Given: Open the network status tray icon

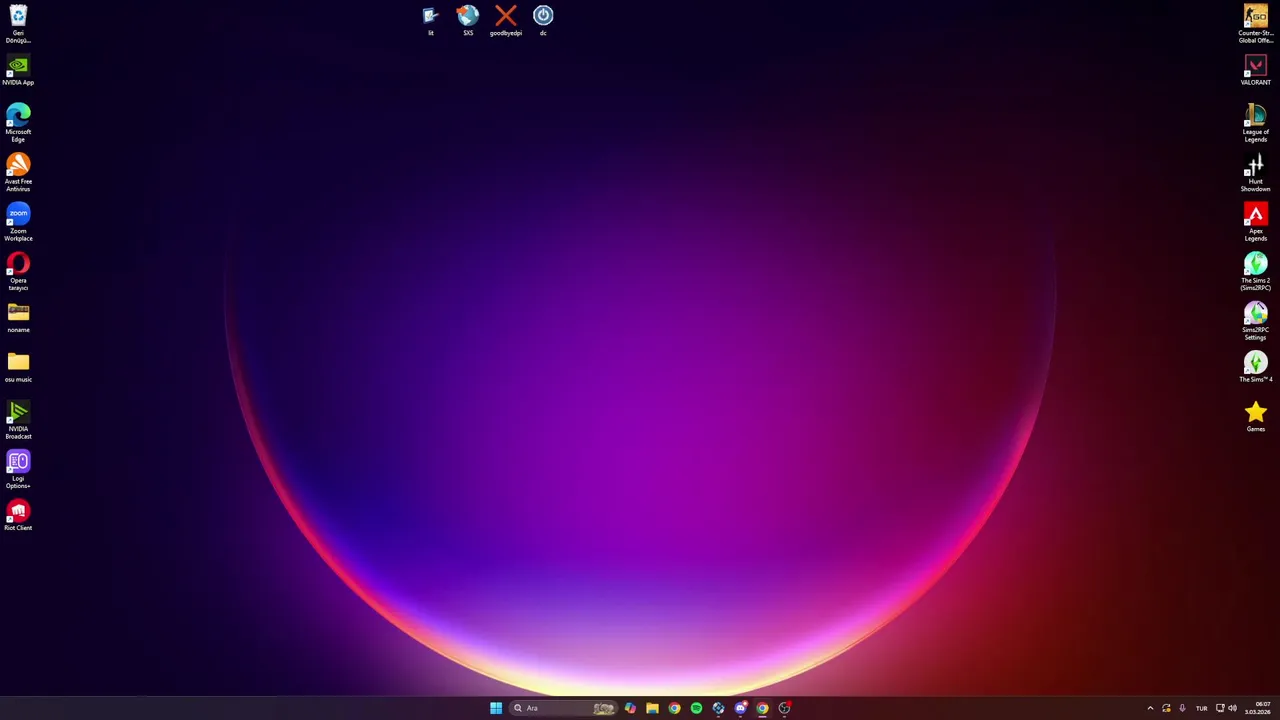Looking at the screenshot, I should pyautogui.click(x=1220, y=708).
